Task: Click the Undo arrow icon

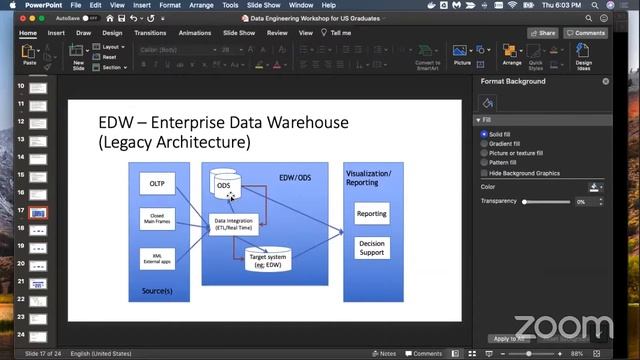Action: pyautogui.click(x=133, y=18)
